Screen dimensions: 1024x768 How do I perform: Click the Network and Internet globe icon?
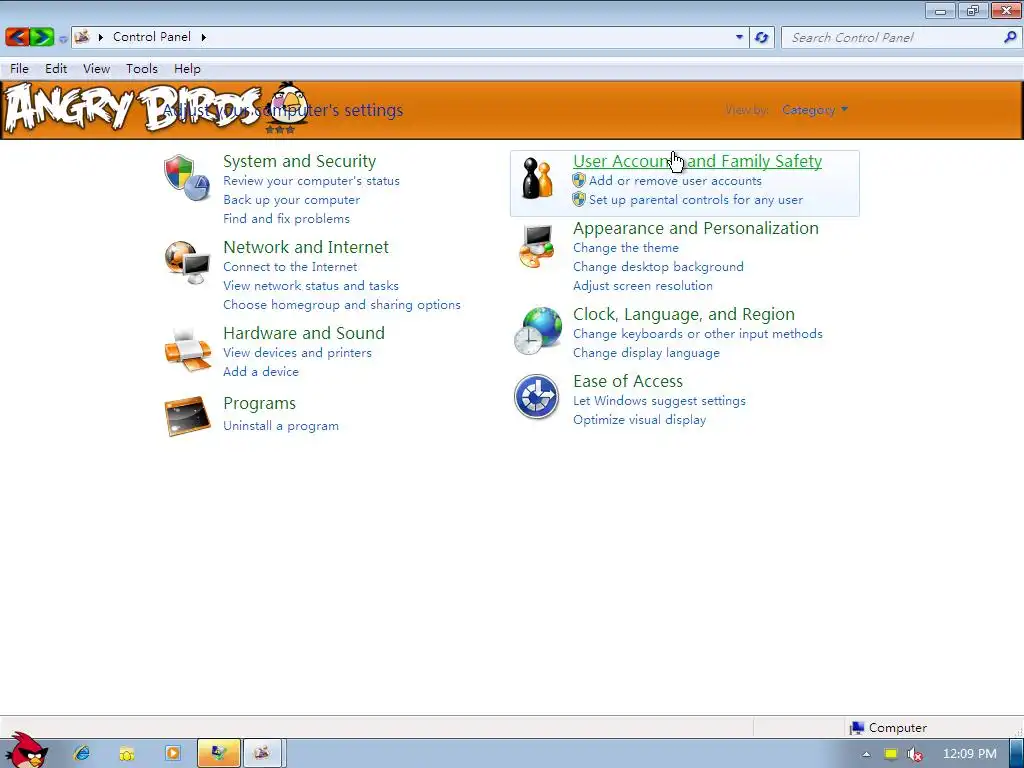click(187, 263)
